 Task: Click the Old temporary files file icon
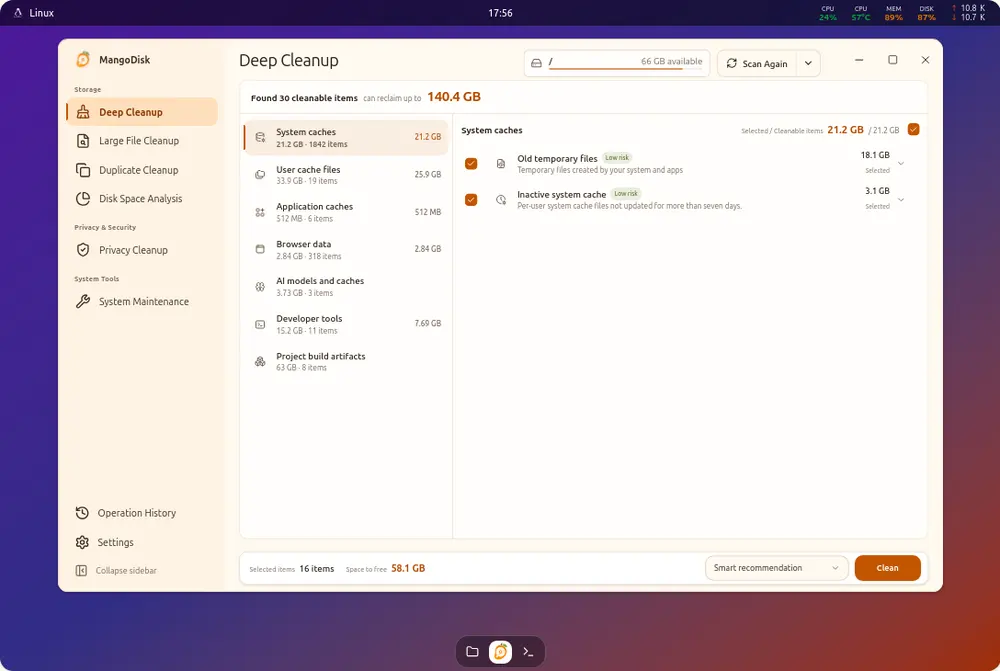[x=501, y=164]
